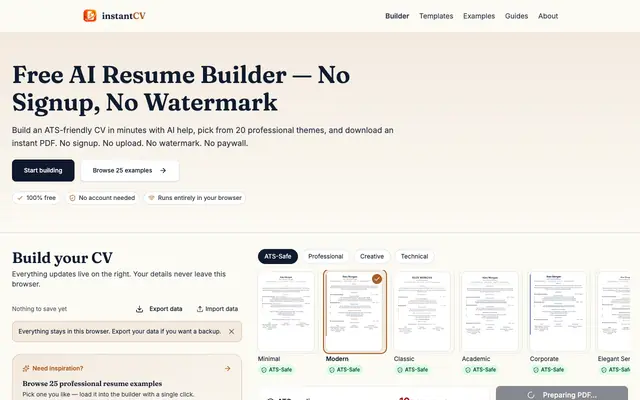Open the Guides nav link
This screenshot has width=640, height=400.
click(516, 16)
